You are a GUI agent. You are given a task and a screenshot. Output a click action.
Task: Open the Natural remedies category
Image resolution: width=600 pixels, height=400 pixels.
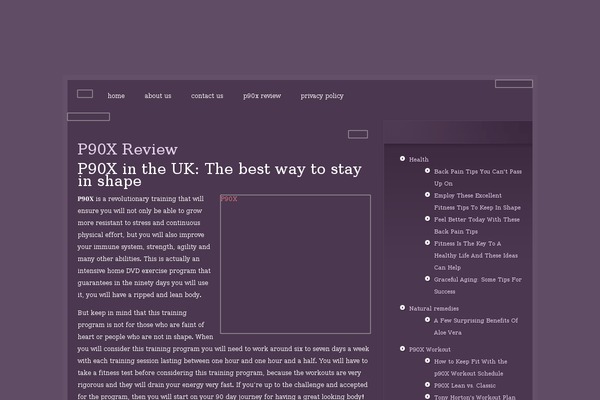[434, 308]
